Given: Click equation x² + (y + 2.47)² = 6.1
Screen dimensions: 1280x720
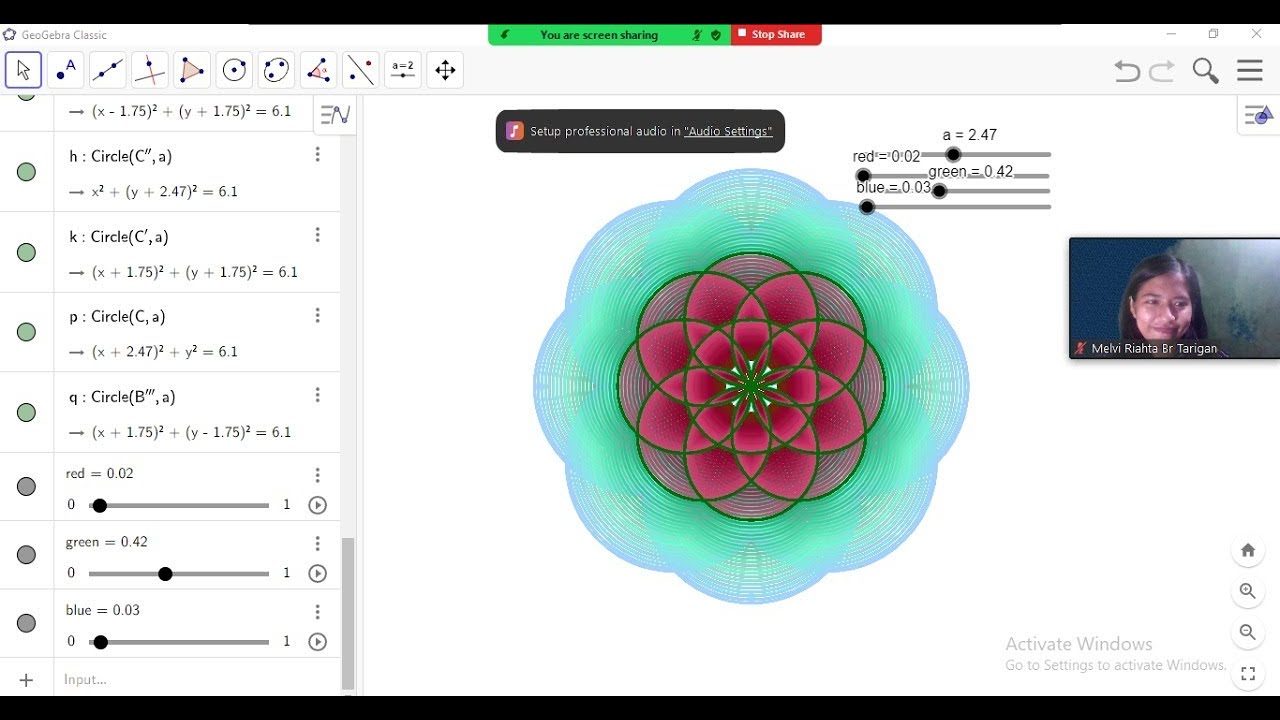Looking at the screenshot, I should (x=165, y=191).
